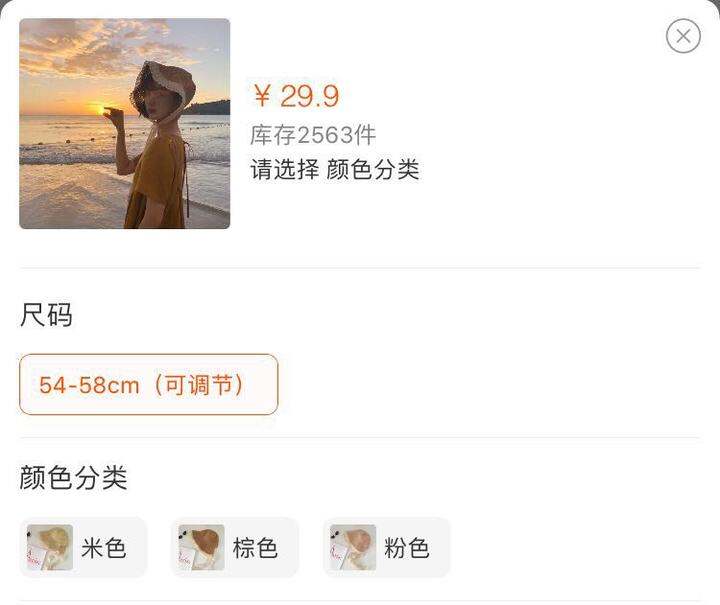Click the 请选择 prompt text
This screenshot has height=605, width=720.
(285, 169)
